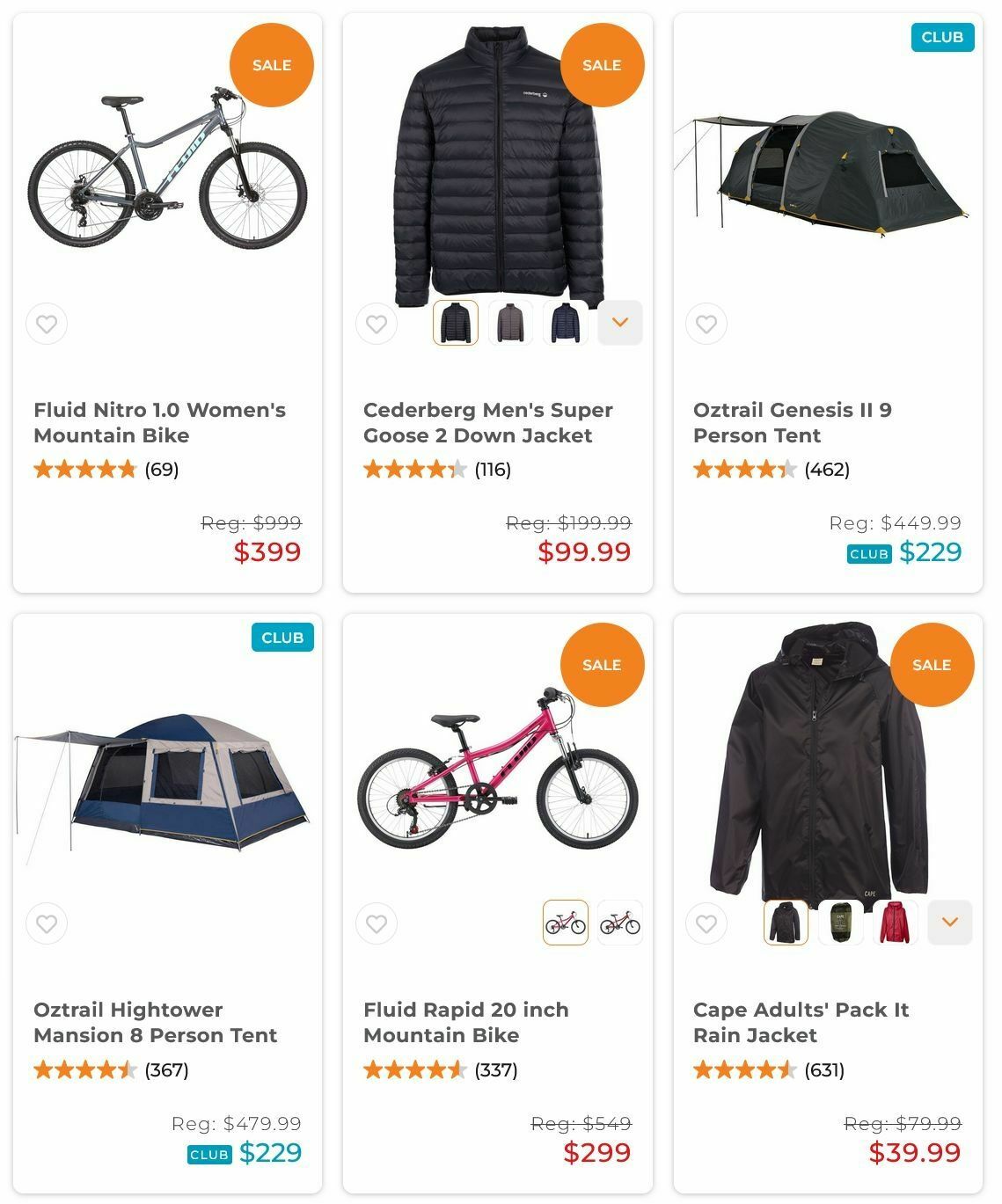
Task: Open Oztrail Genesis II 9 Person Tent link
Action: click(792, 422)
